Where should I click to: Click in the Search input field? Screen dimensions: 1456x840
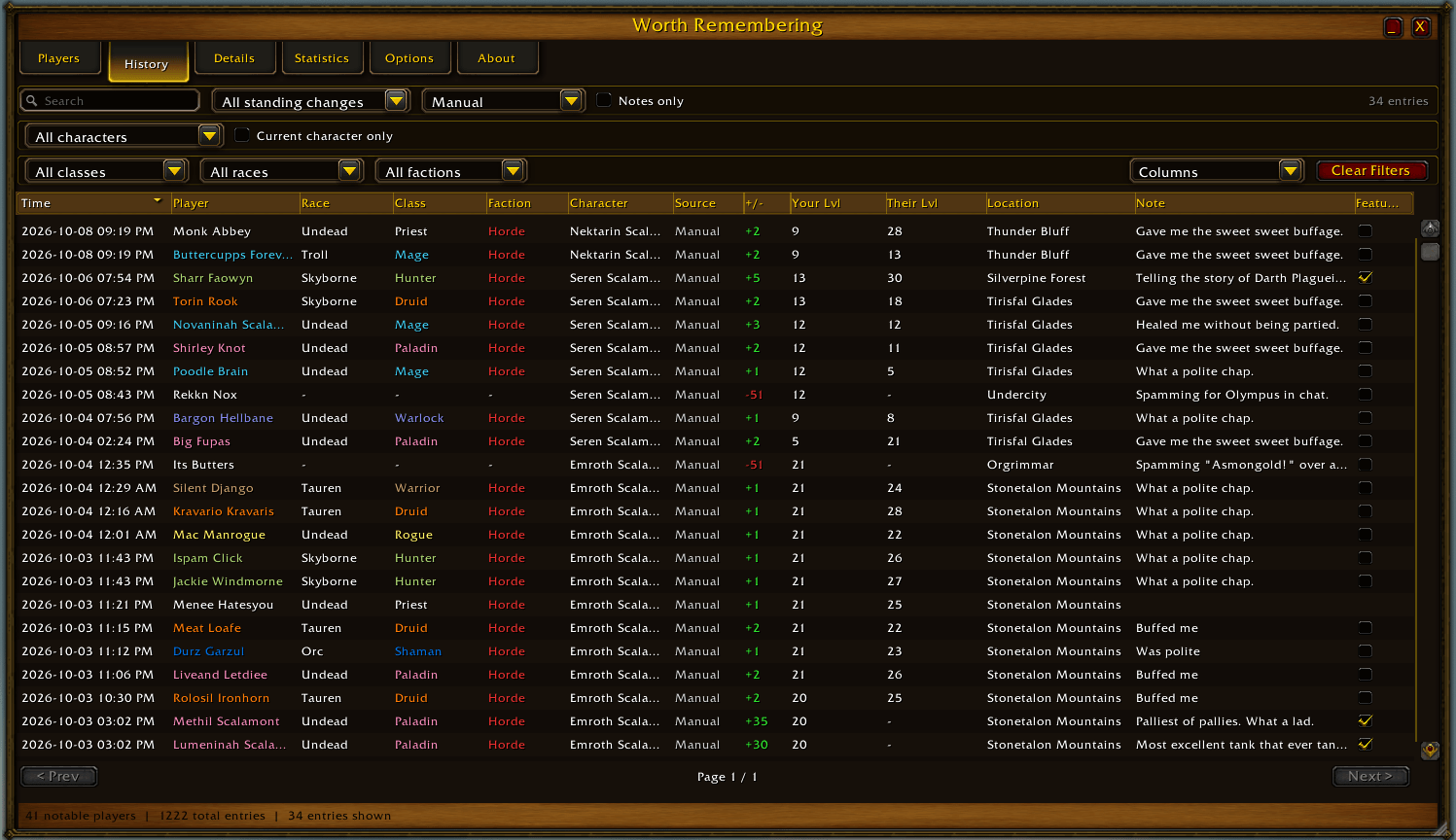(110, 100)
